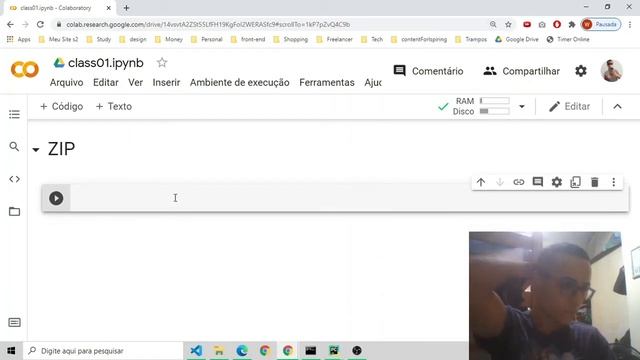This screenshot has width=640, height=360.
Task: Open code snippets panel
Action: pos(14,179)
